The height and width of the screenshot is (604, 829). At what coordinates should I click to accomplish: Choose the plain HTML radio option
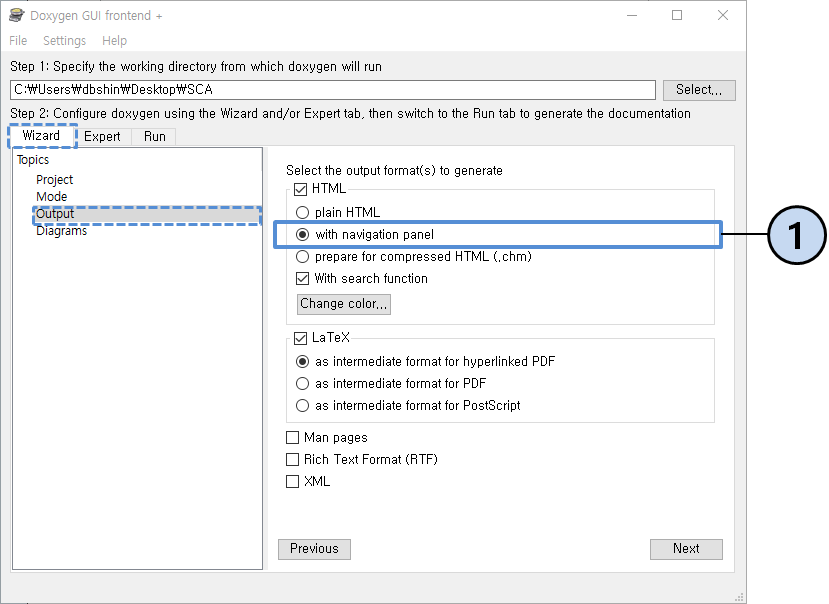302,213
